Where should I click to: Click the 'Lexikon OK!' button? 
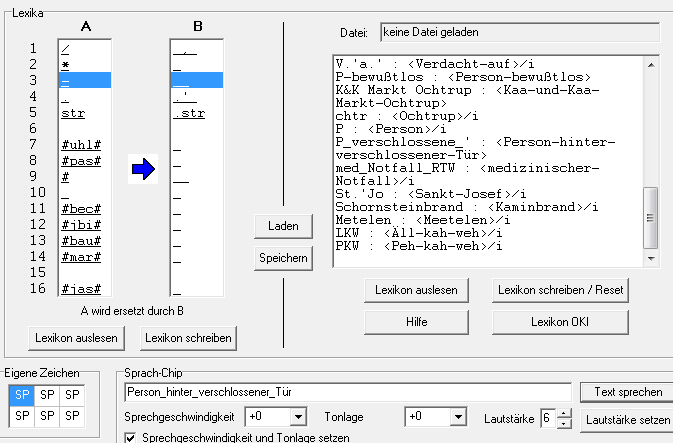(x=559, y=322)
